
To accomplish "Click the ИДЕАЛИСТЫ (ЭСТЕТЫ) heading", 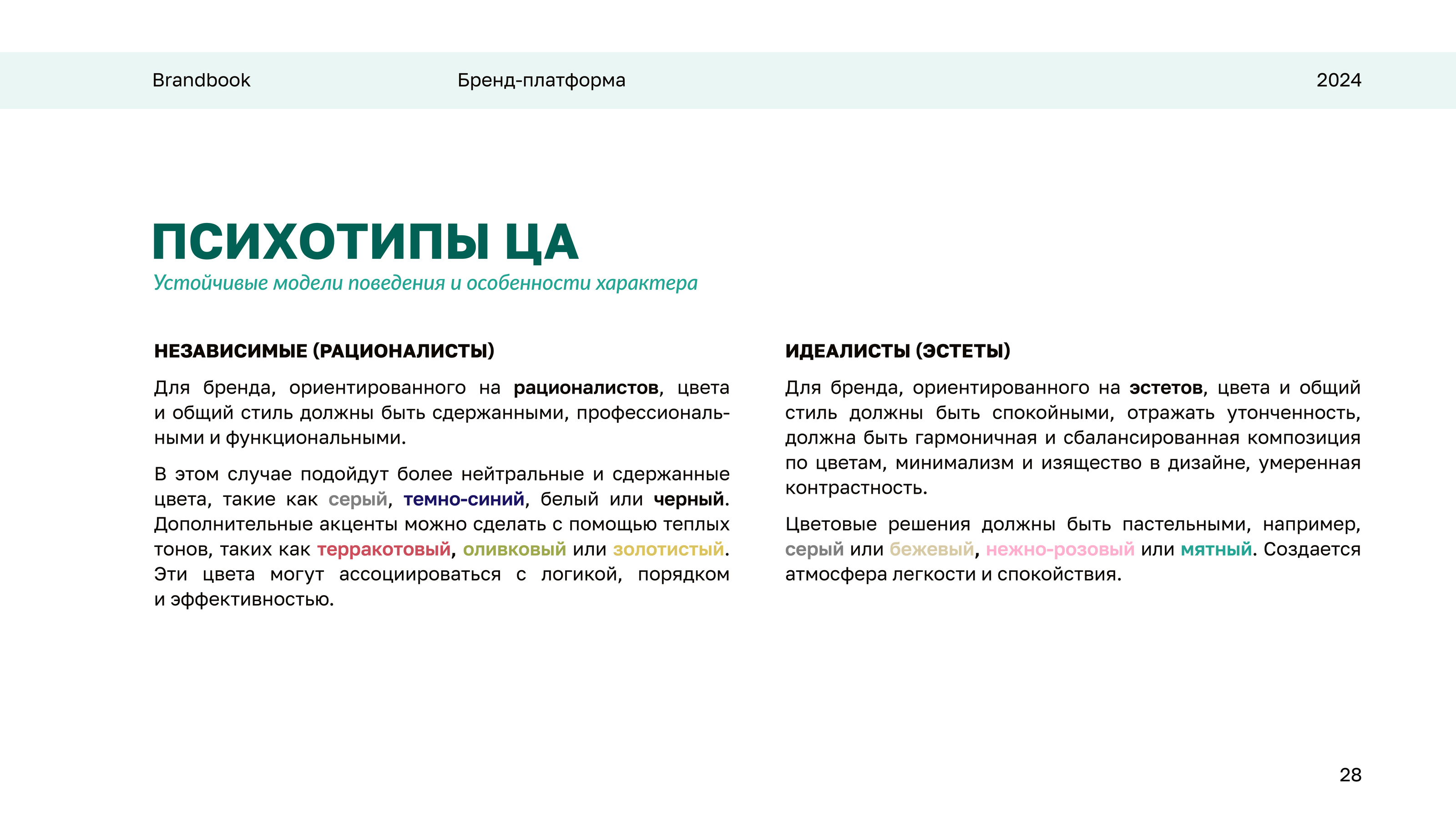I will 897,351.
